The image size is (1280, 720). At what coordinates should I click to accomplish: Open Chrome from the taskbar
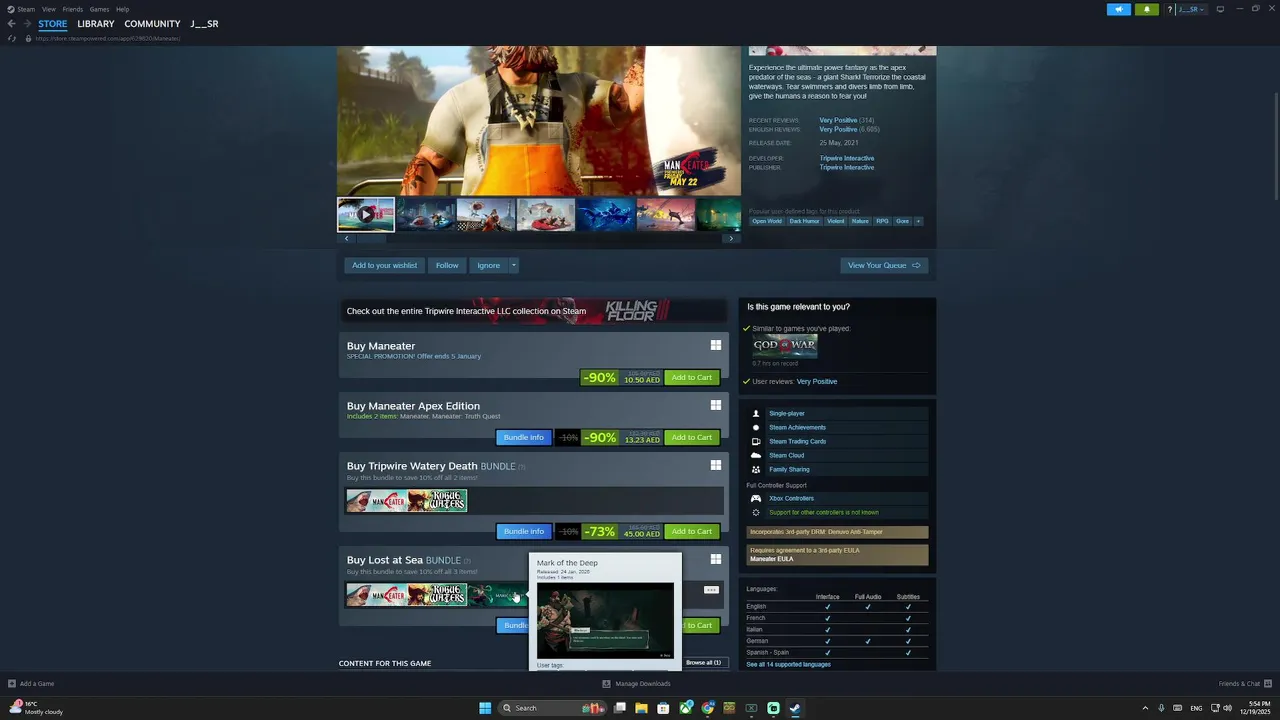pyautogui.click(x=708, y=708)
